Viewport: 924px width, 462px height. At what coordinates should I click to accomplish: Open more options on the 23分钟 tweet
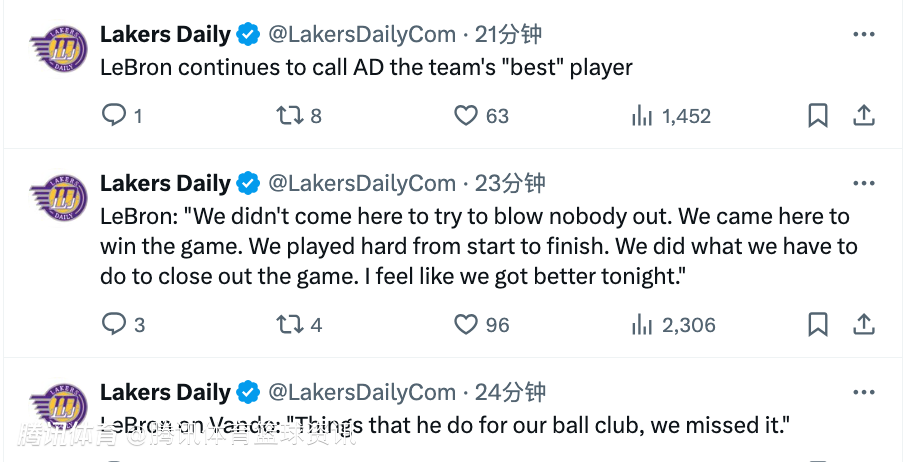[x=863, y=183]
